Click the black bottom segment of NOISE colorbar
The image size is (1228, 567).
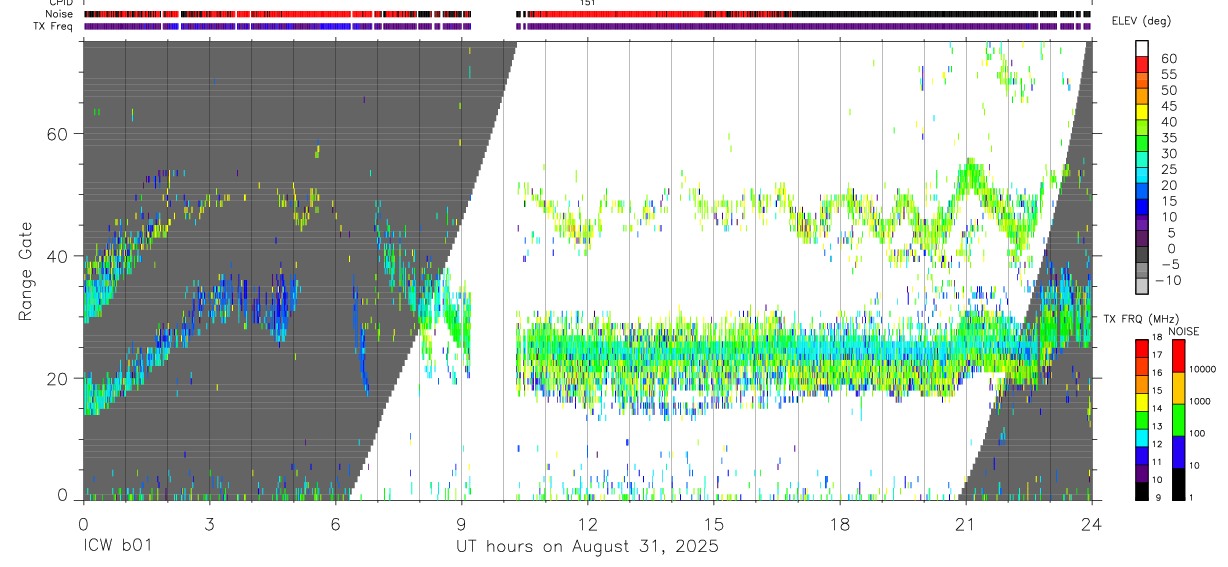click(1178, 482)
